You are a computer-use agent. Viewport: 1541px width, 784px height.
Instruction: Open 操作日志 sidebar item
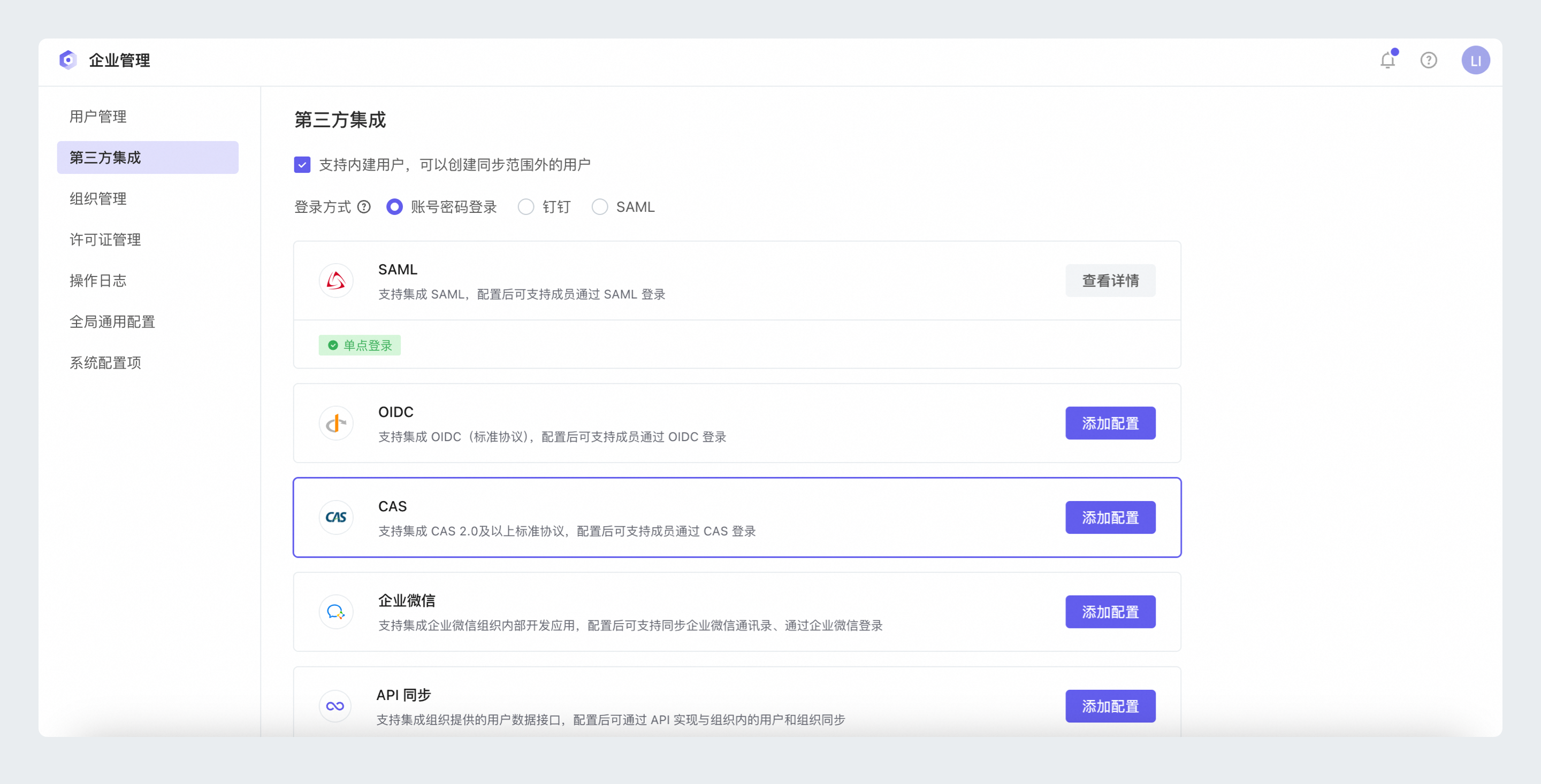tap(148, 280)
